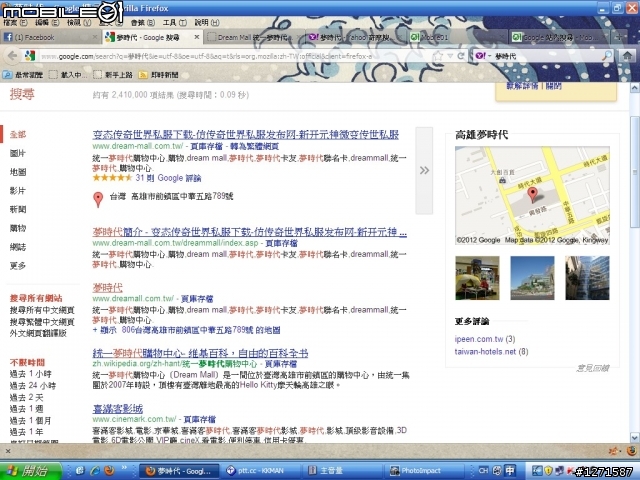640x480 pixels.
Task: Expand 顯示 address map link
Action: [x=186, y=330]
